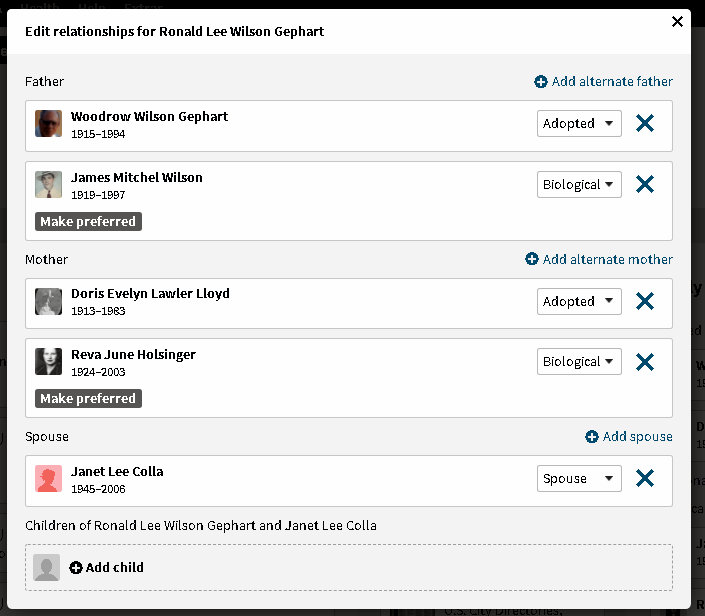Viewport: 705px width, 616px height.
Task: Click Add spouse link
Action: 629,437
